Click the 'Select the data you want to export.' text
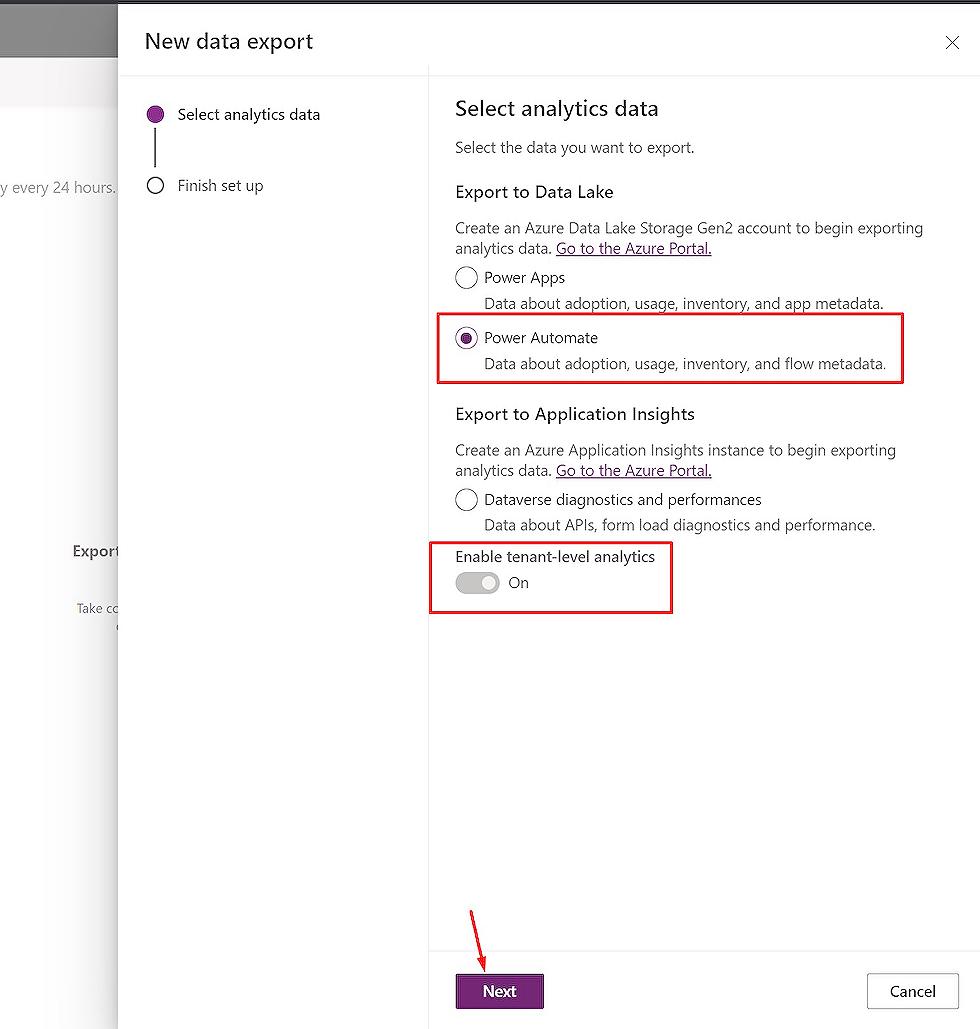Screen dimensions: 980x1029 pyautogui.click(x=574, y=148)
